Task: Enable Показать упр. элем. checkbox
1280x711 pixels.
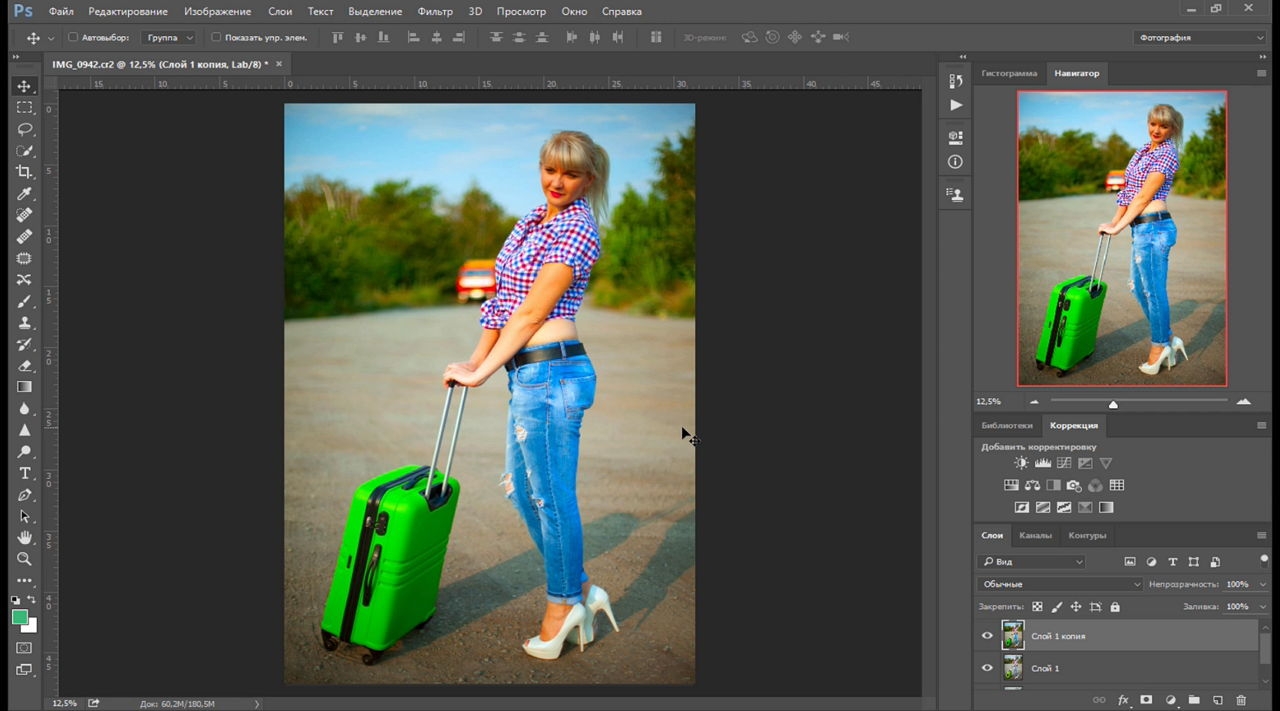Action: pos(216,37)
